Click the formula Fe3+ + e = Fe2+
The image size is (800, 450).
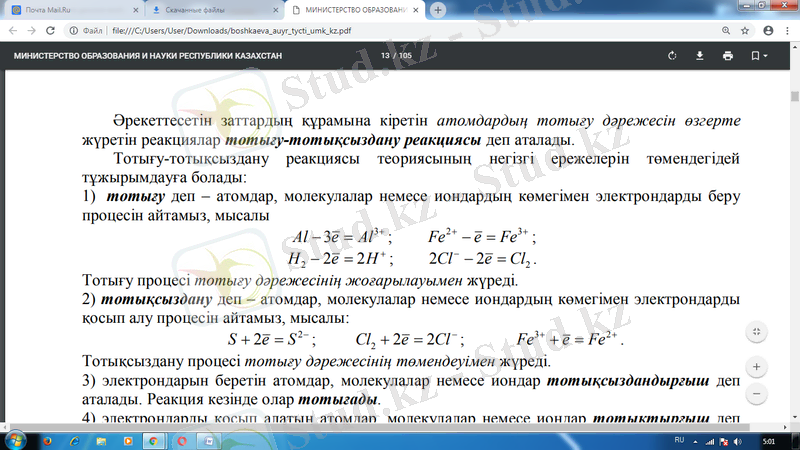(570, 339)
